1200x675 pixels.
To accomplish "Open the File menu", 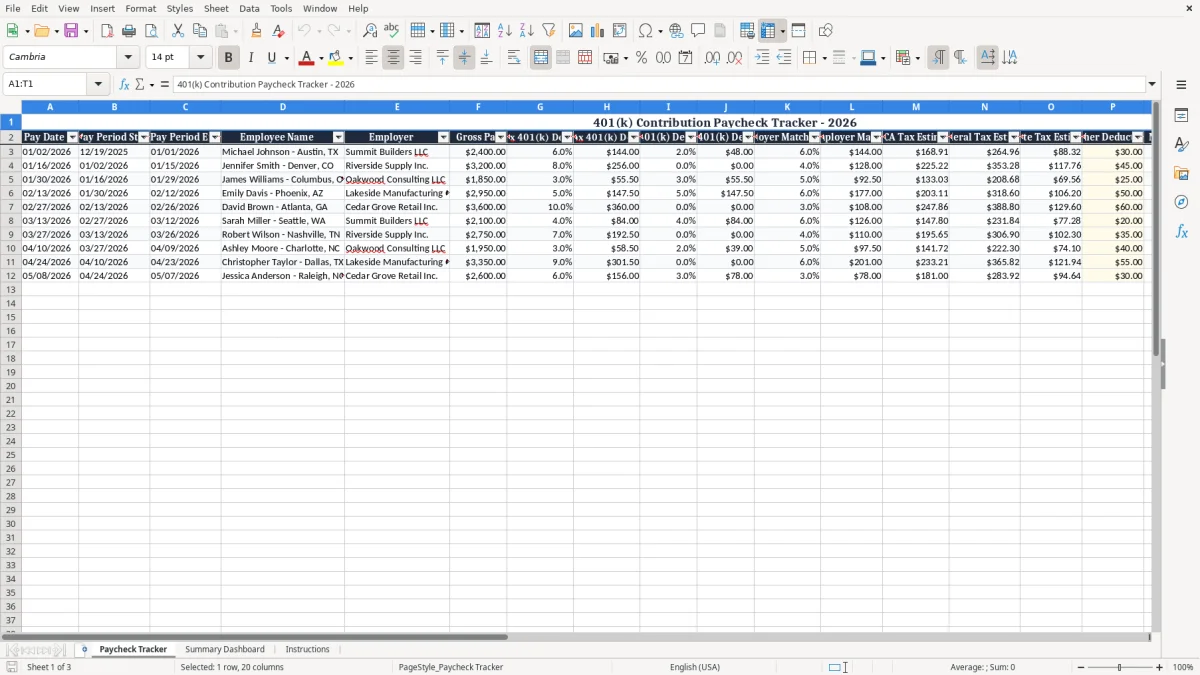I will pos(13,8).
